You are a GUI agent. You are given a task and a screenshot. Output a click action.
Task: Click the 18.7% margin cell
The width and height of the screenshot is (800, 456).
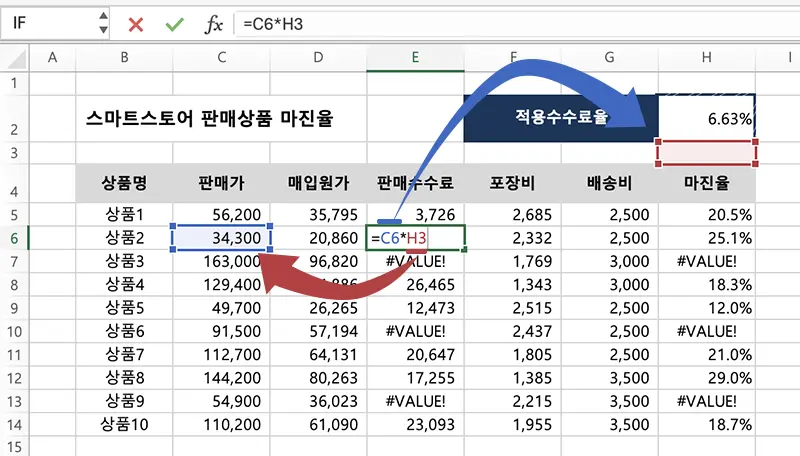pyautogui.click(x=707, y=424)
